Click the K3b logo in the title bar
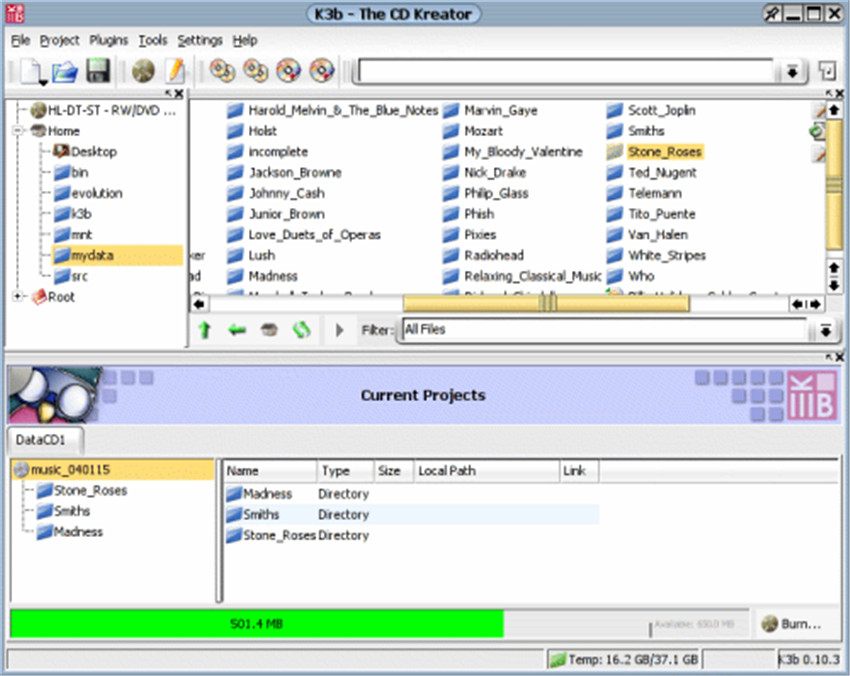Image resolution: width=850 pixels, height=676 pixels. click(16, 13)
